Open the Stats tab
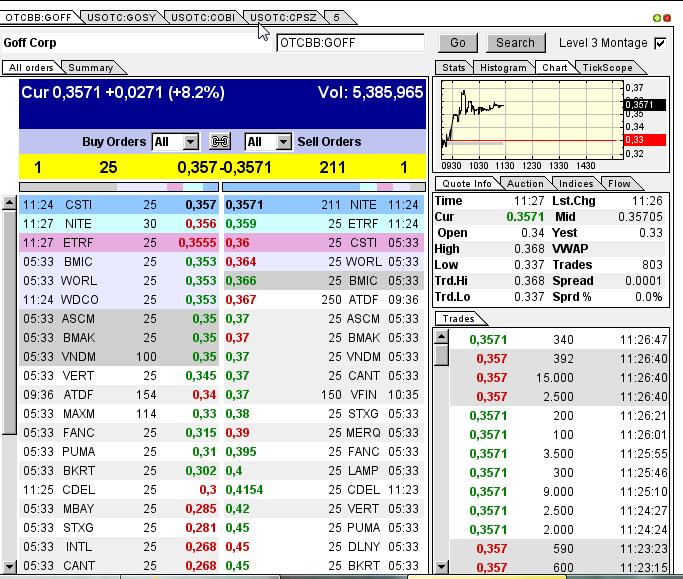Screen dimensions: 683x579 click(x=453, y=68)
